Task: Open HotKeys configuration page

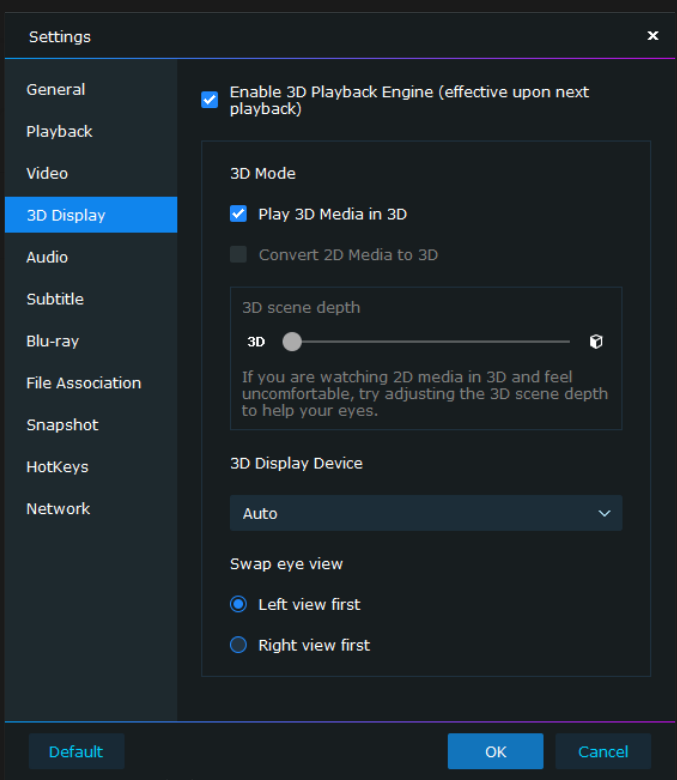Action: click(58, 468)
